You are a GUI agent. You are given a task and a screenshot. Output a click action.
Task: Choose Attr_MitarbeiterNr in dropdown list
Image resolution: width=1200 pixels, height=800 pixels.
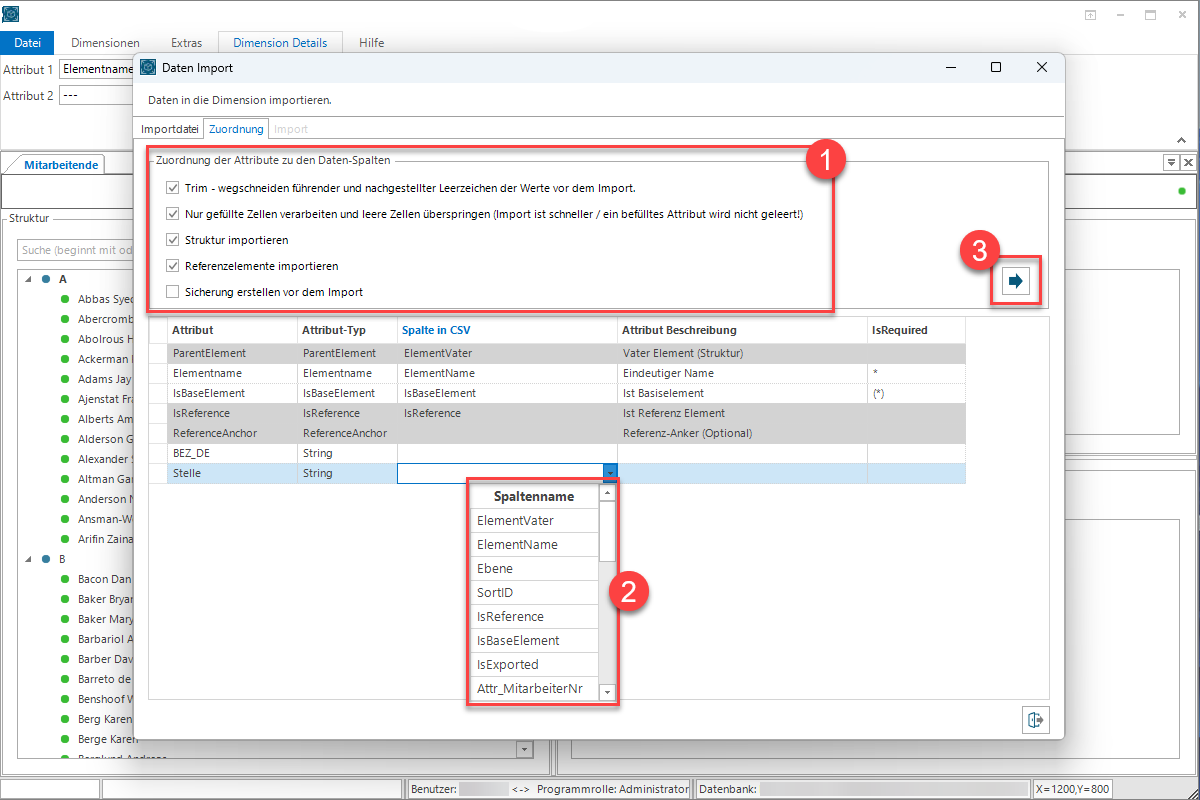(x=534, y=689)
